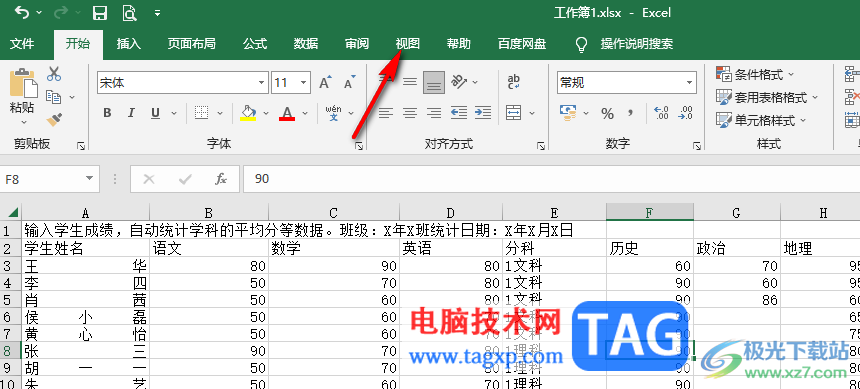Click the formula bar showing 90
The height and width of the screenshot is (389, 860).
tap(551, 179)
